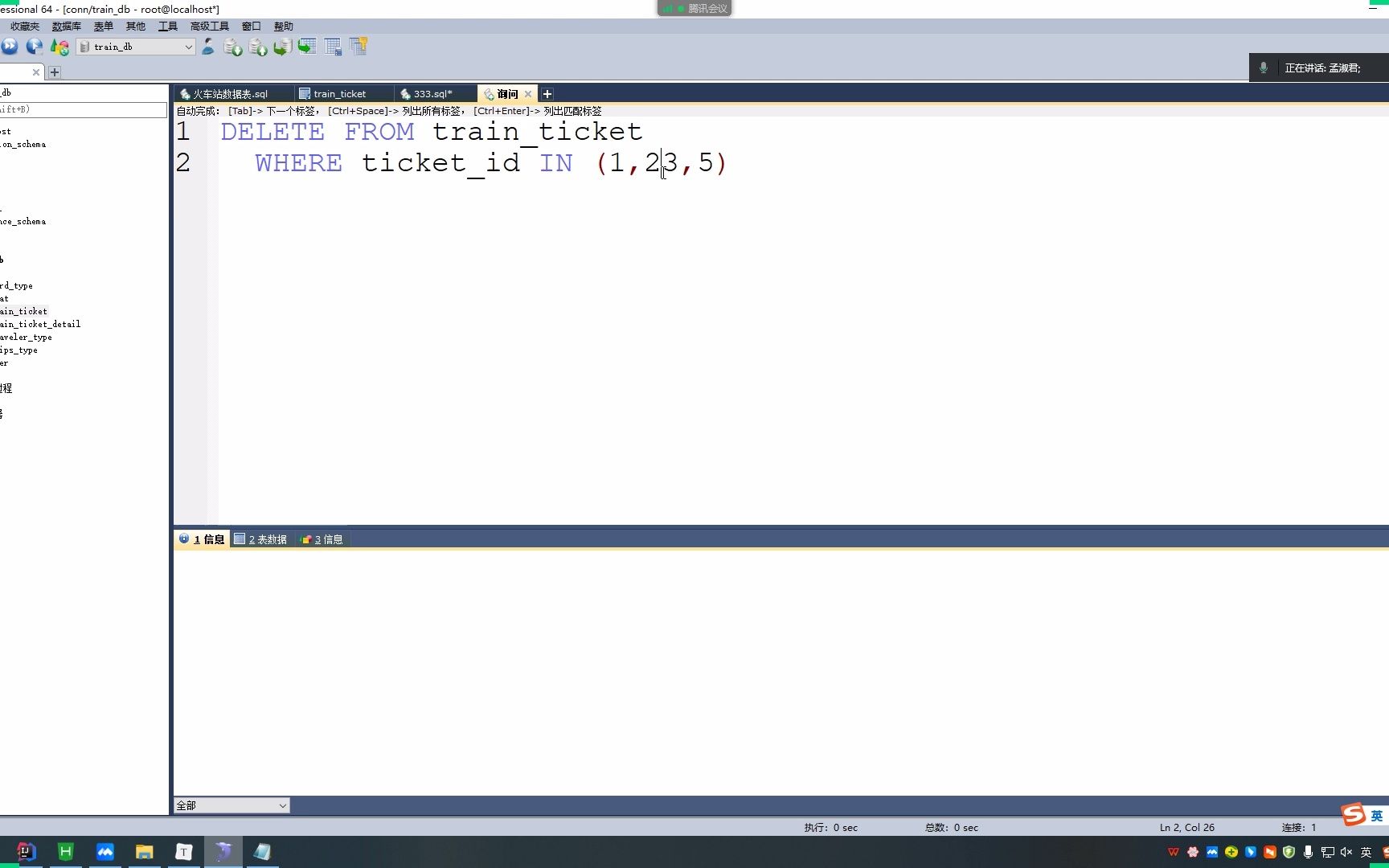This screenshot has width=1389, height=868.
Task: Click the Ln 2, Col 26 status text
Action: click(x=1186, y=827)
